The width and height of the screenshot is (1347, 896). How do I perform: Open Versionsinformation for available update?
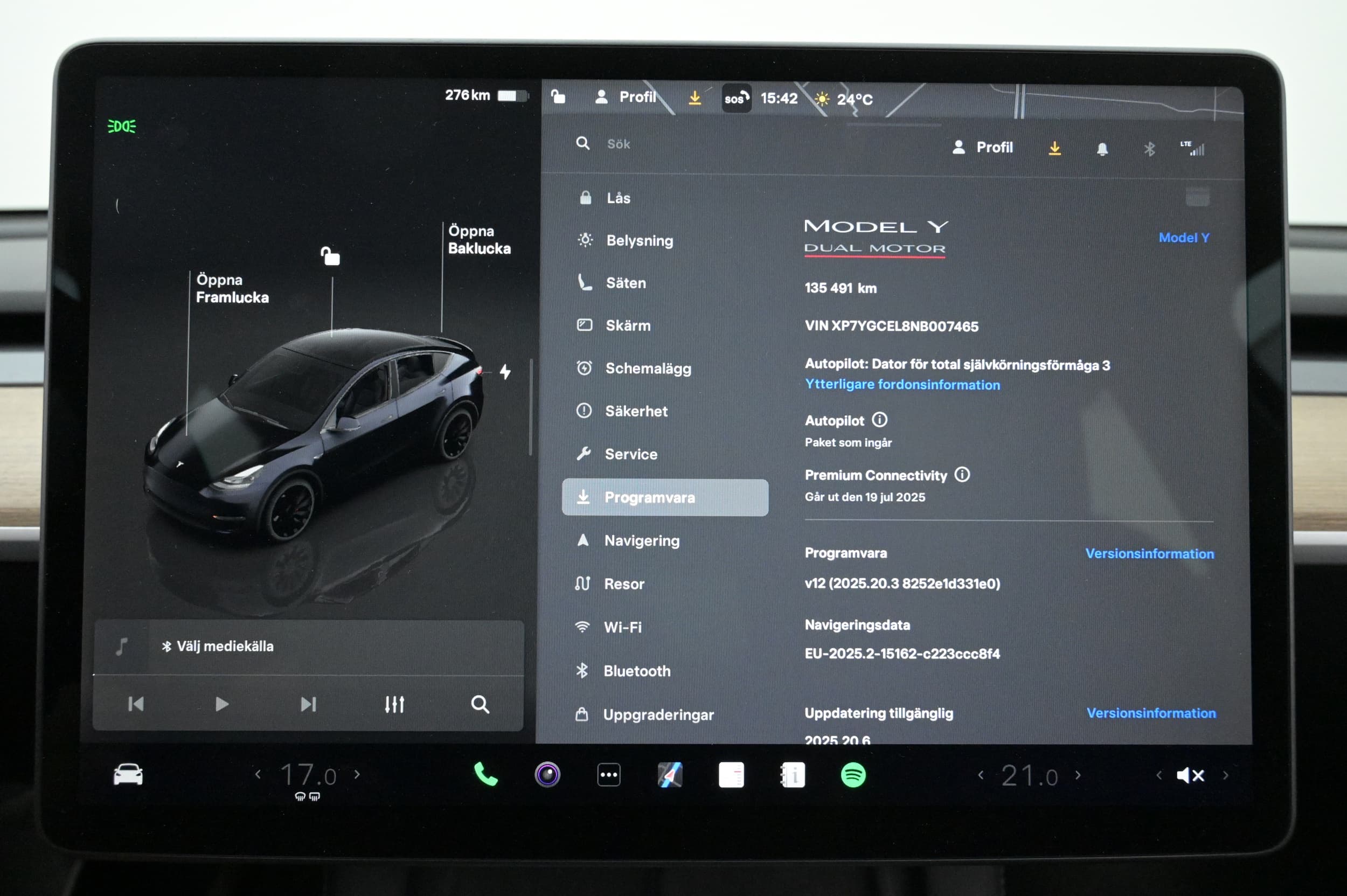(1151, 713)
